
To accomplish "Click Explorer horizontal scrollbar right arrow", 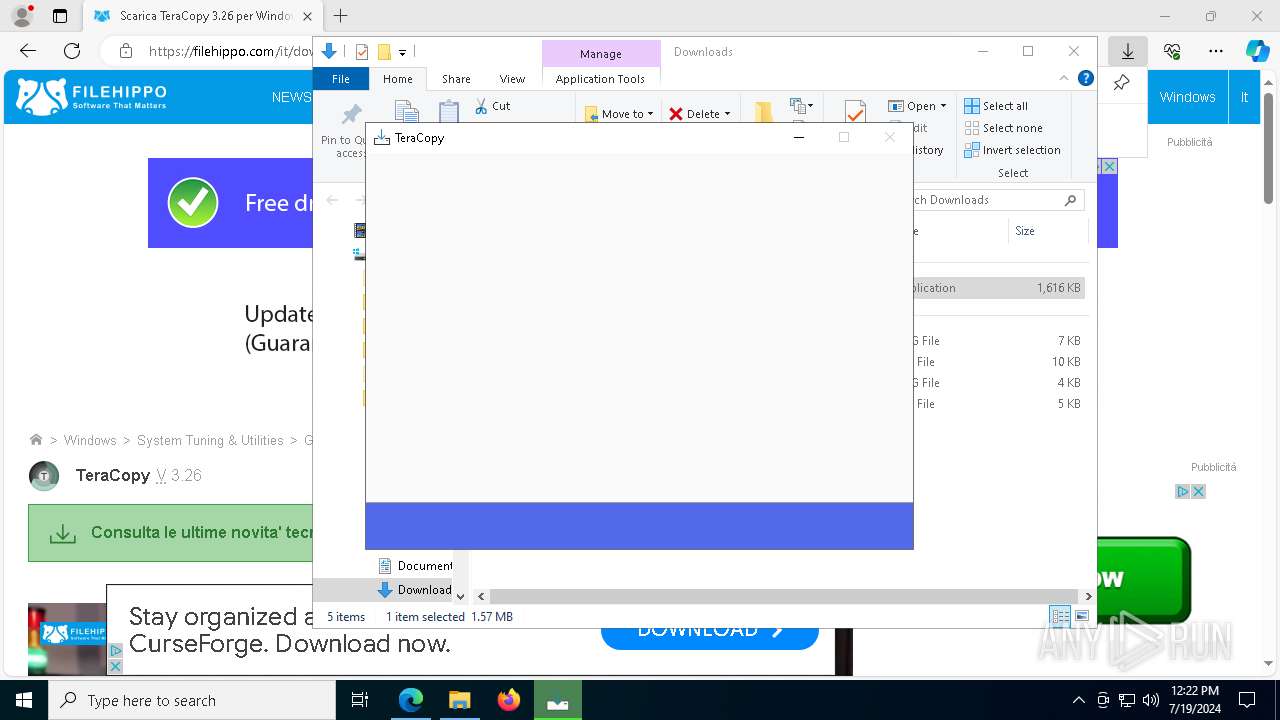I will click(x=1088, y=596).
